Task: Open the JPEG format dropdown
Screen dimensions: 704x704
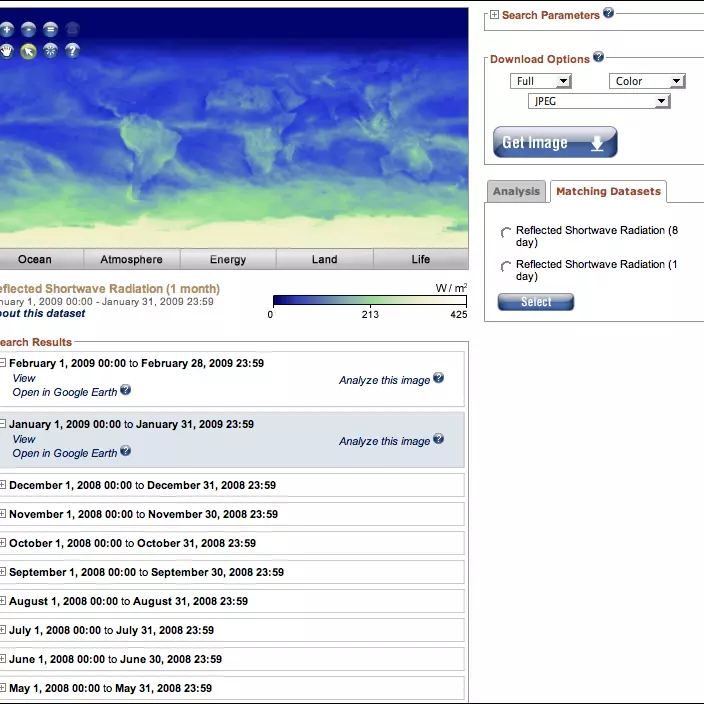Action: coord(598,101)
